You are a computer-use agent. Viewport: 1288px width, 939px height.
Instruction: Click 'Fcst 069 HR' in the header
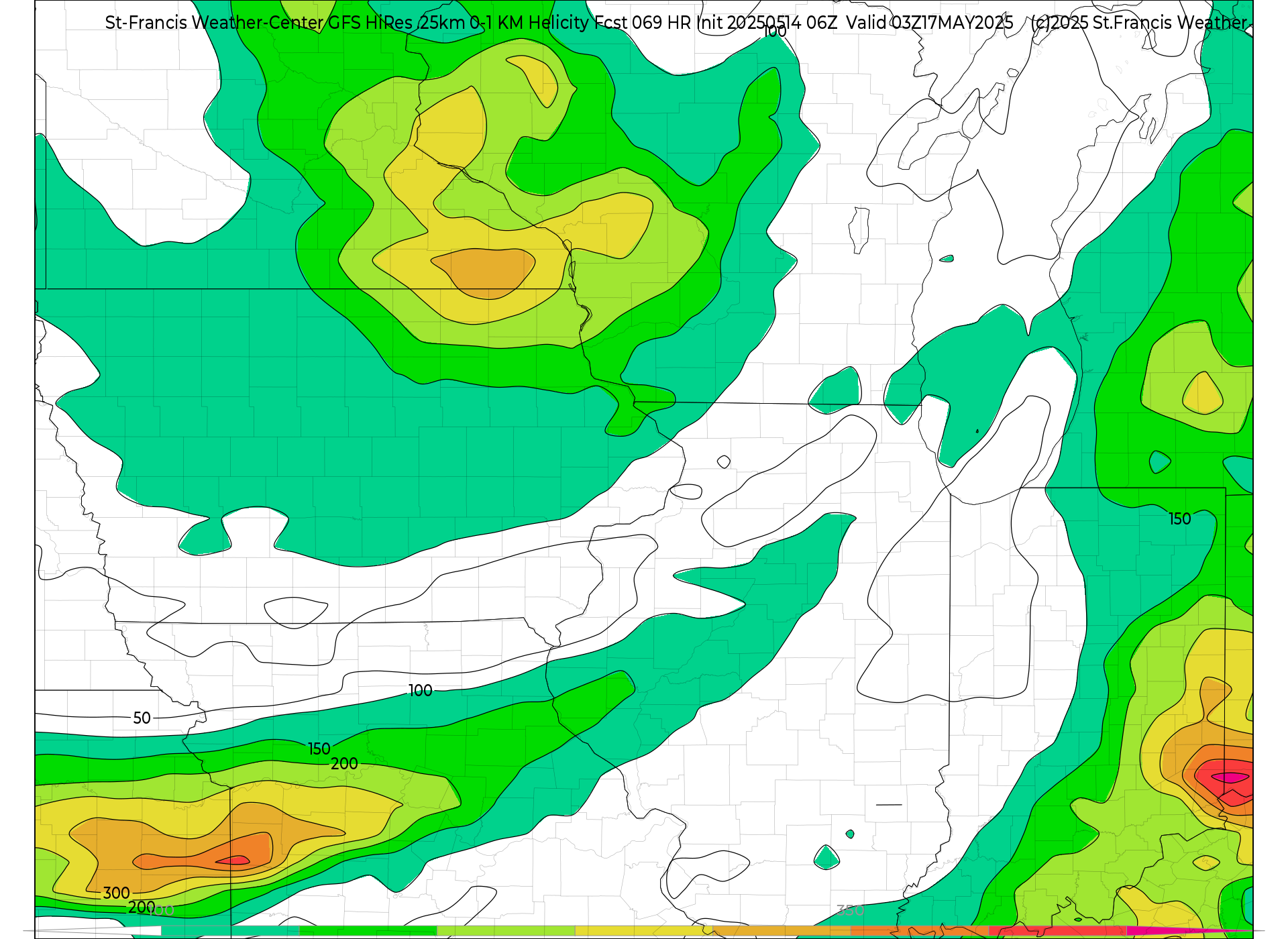(x=643, y=23)
